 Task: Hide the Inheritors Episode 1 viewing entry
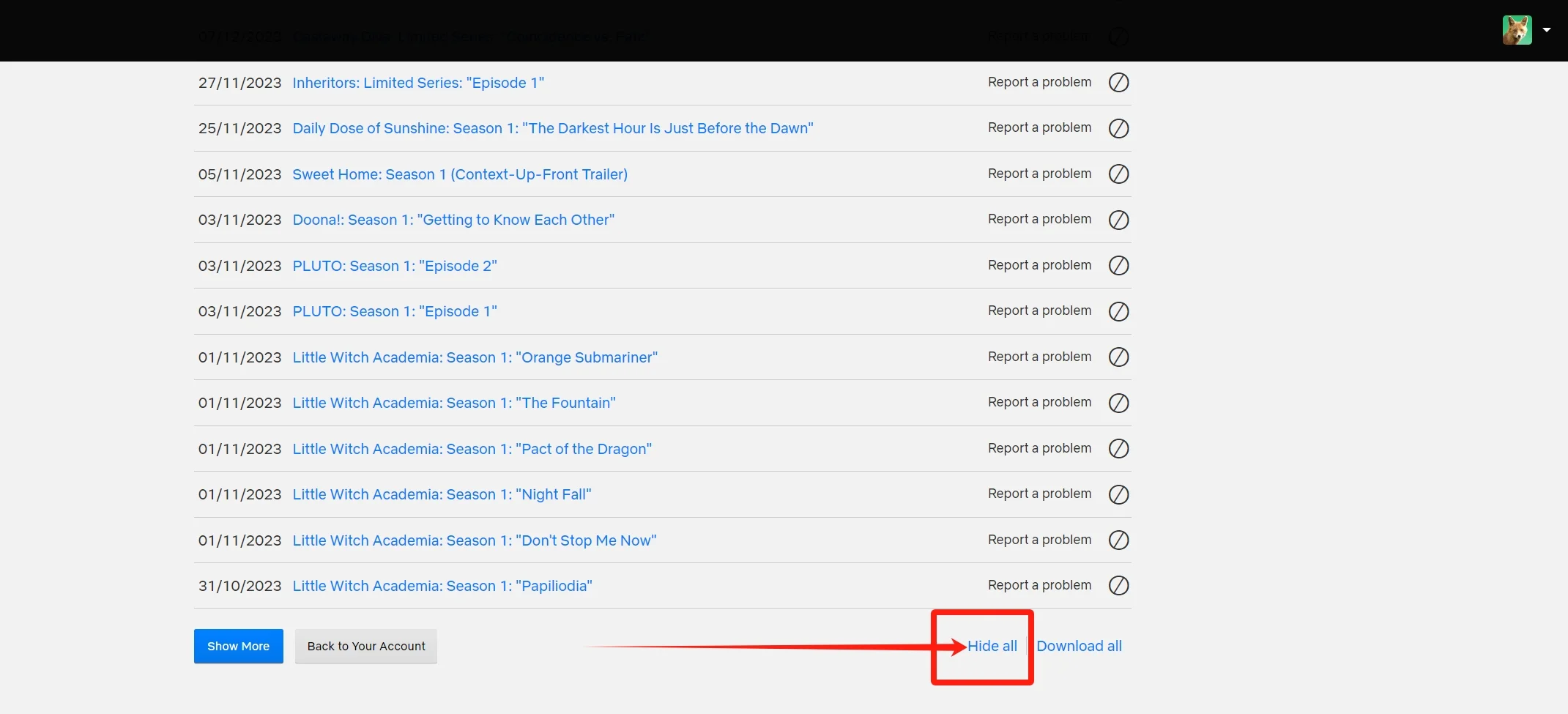pos(1118,83)
